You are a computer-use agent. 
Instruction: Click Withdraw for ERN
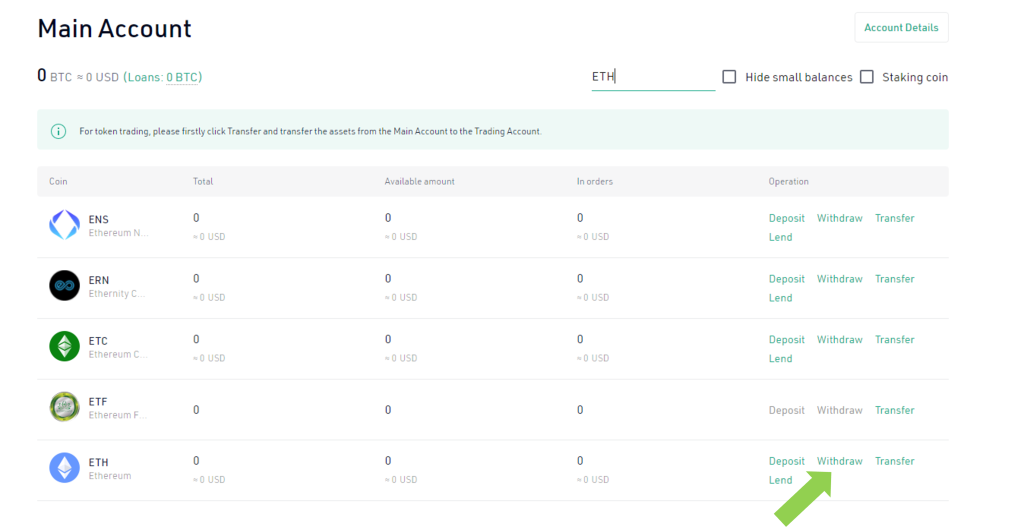840,279
